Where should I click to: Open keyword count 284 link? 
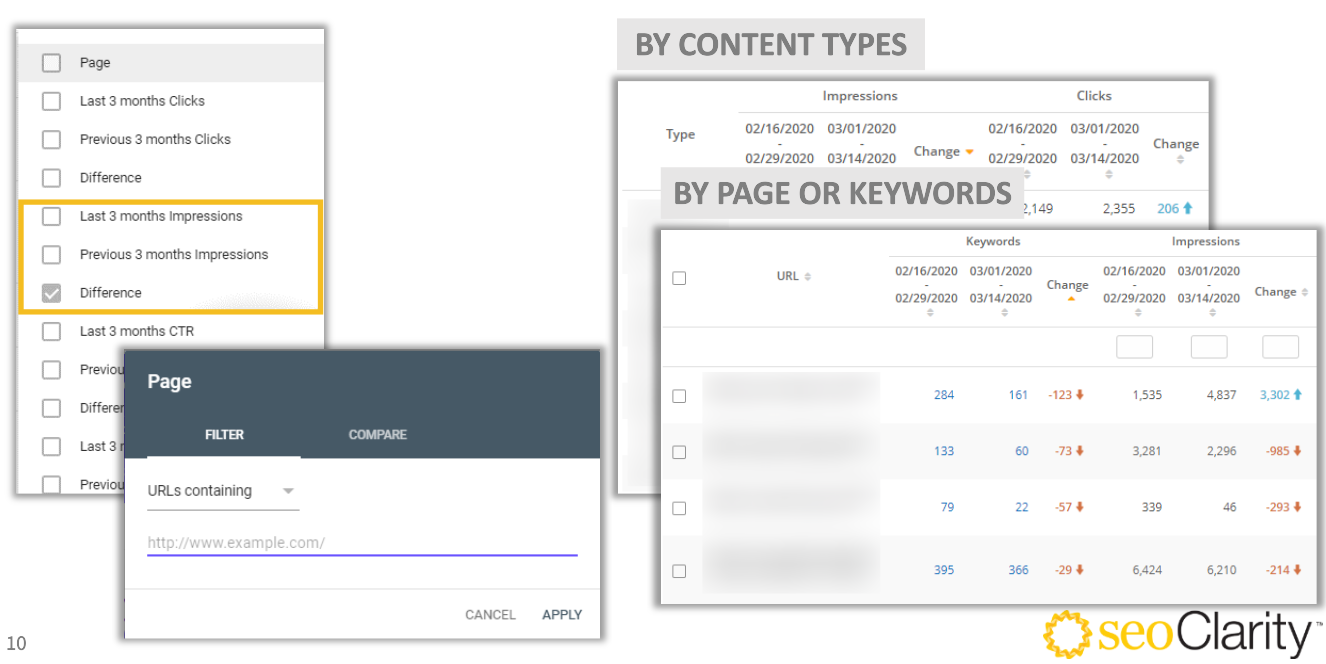[x=944, y=395]
